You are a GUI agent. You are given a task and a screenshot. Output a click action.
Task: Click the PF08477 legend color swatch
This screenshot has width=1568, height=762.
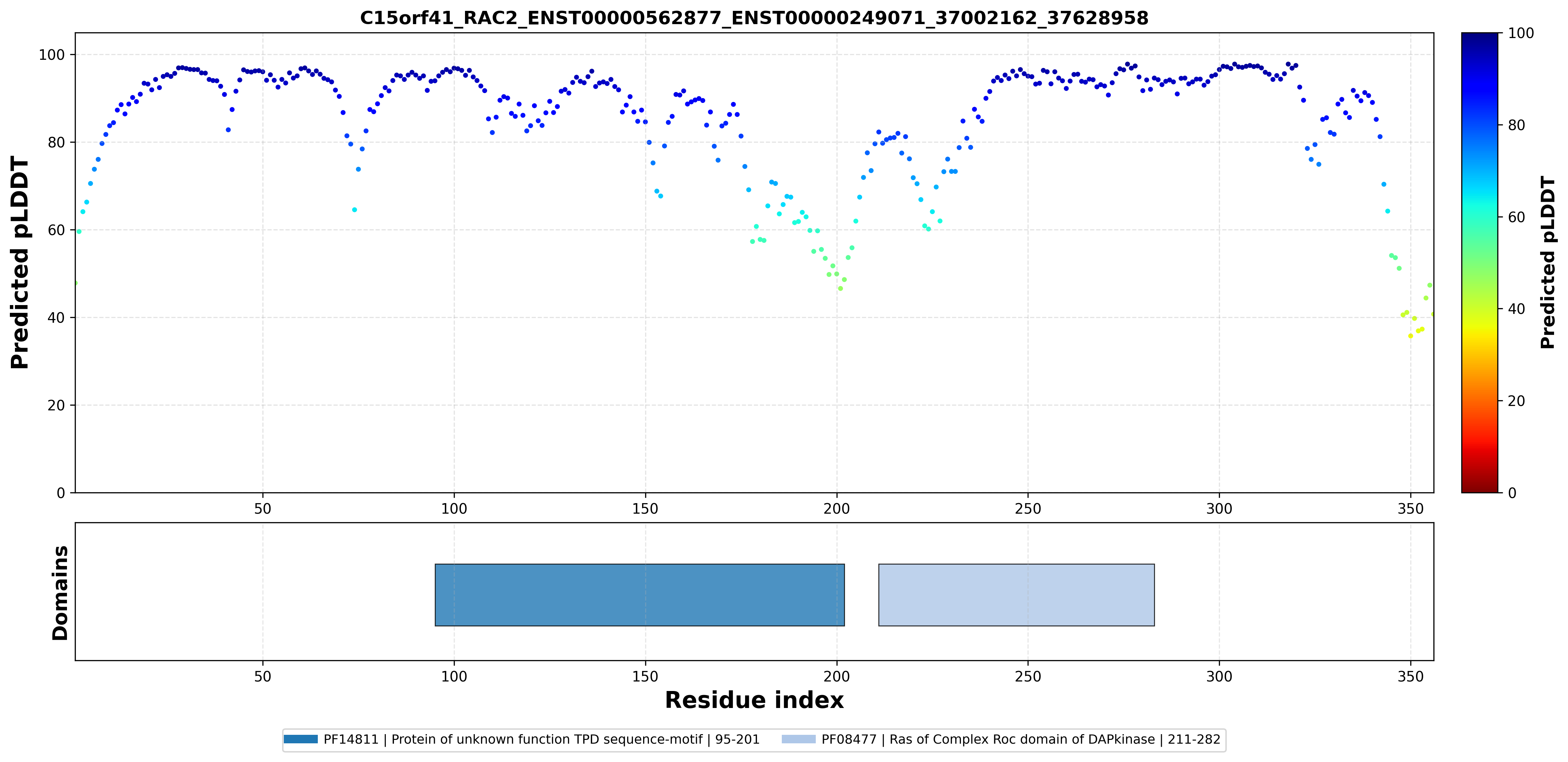click(798, 740)
